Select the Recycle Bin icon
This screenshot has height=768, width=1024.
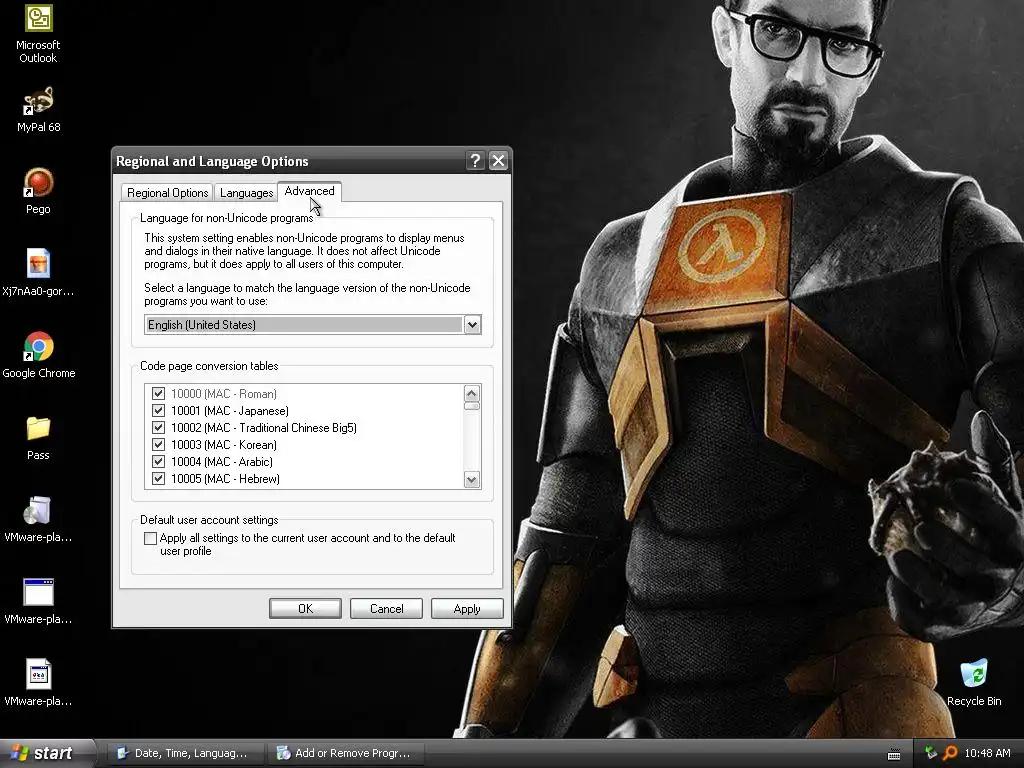tap(974, 683)
